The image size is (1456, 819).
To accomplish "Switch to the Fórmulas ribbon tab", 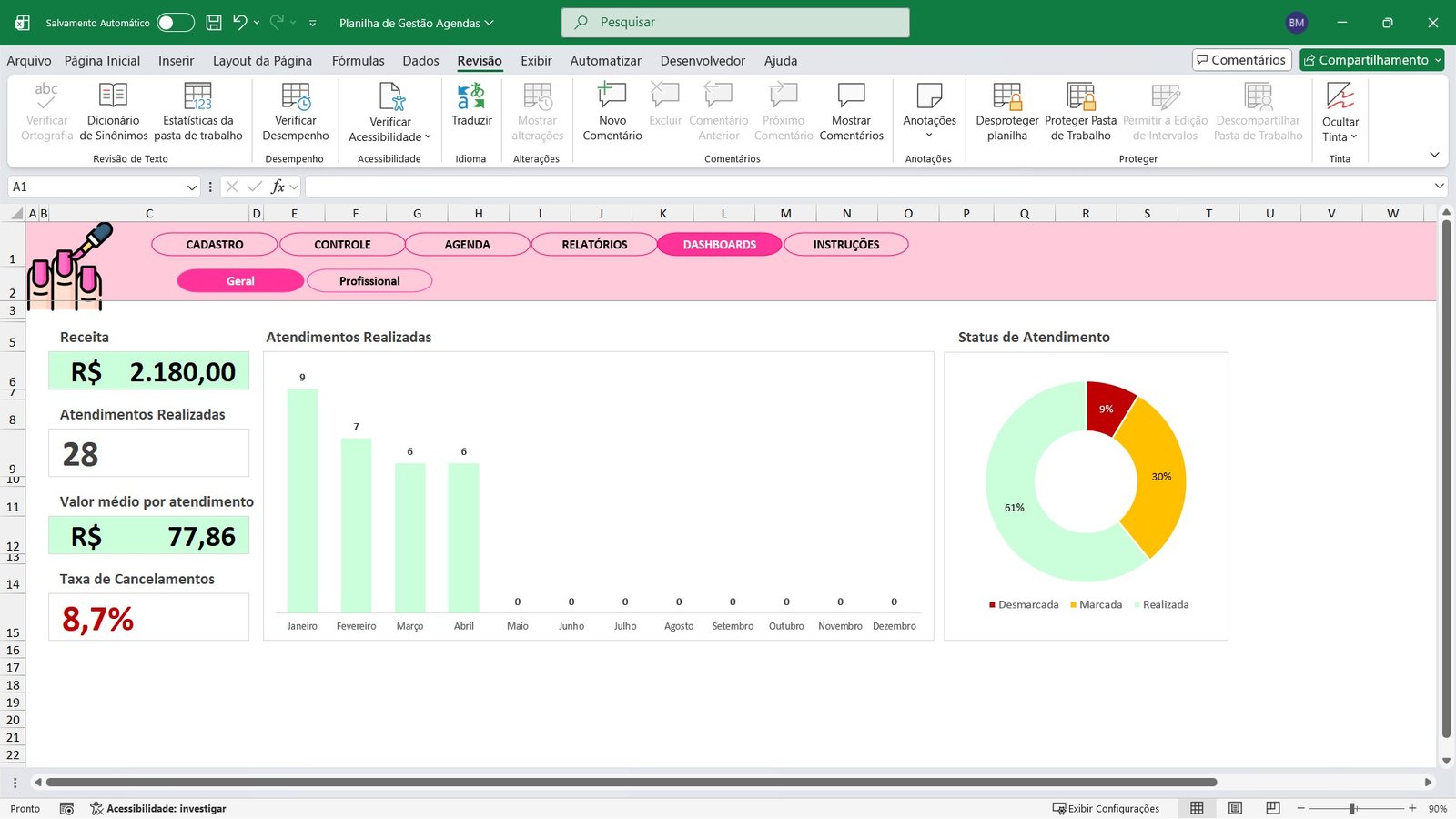I will [x=358, y=60].
